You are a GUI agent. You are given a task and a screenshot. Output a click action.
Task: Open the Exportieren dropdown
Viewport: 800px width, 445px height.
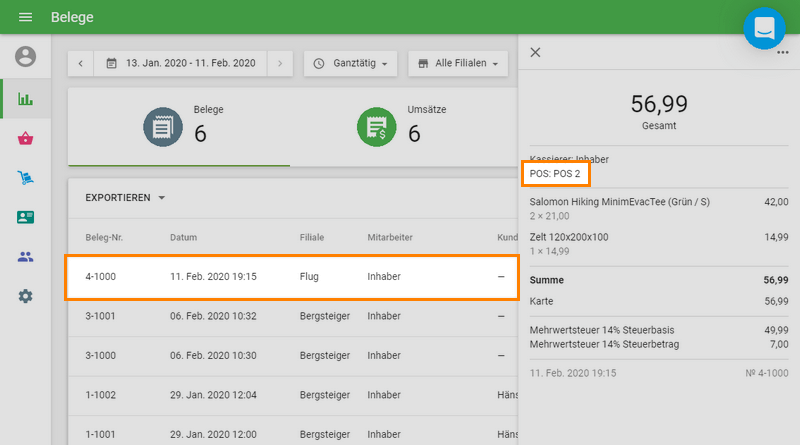pos(125,198)
